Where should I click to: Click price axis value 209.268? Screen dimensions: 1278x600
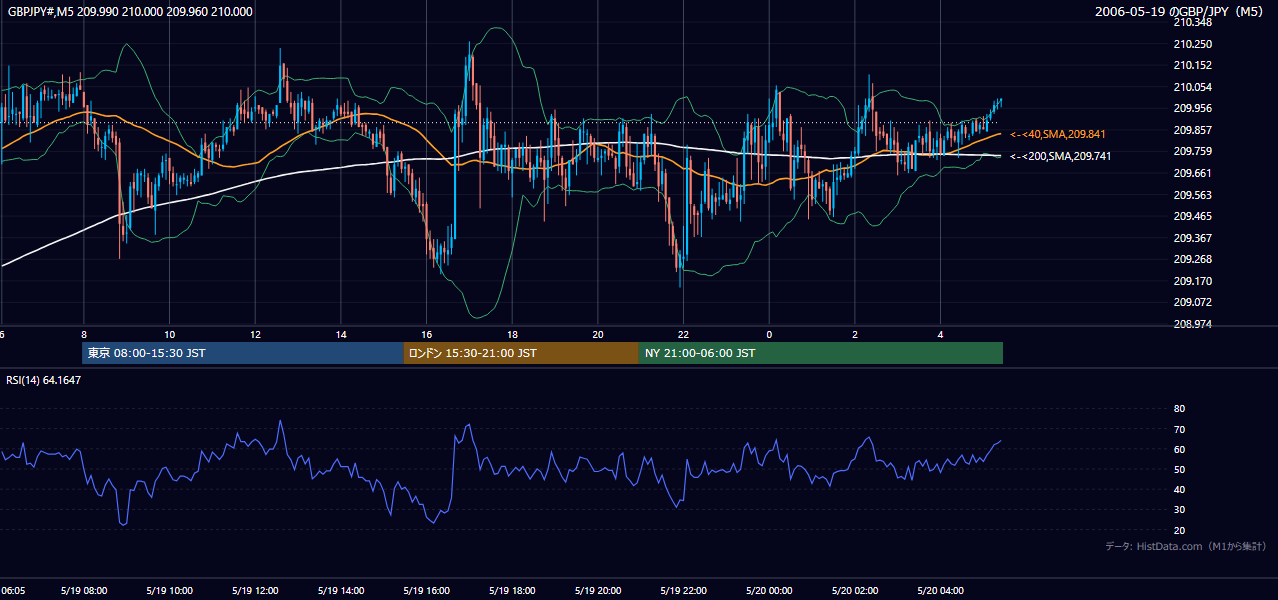[1192, 259]
